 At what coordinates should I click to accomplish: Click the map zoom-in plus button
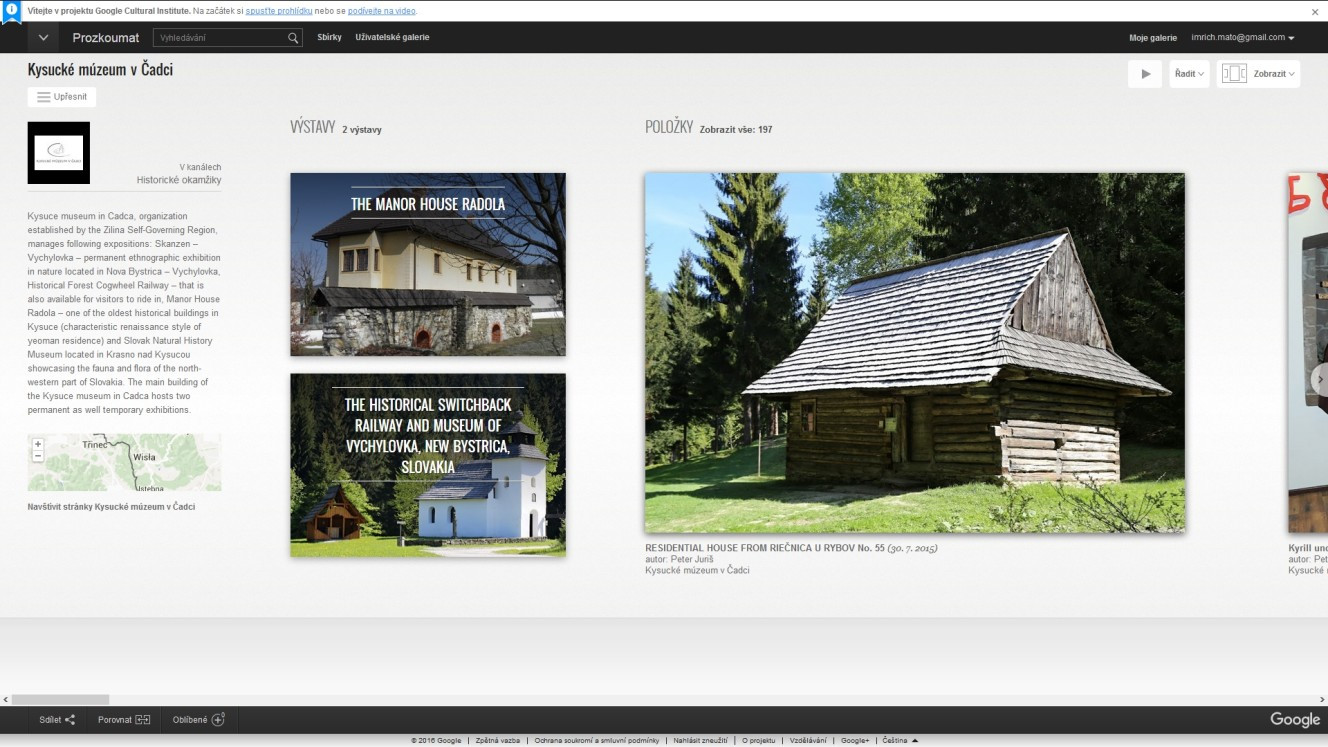(x=38, y=444)
